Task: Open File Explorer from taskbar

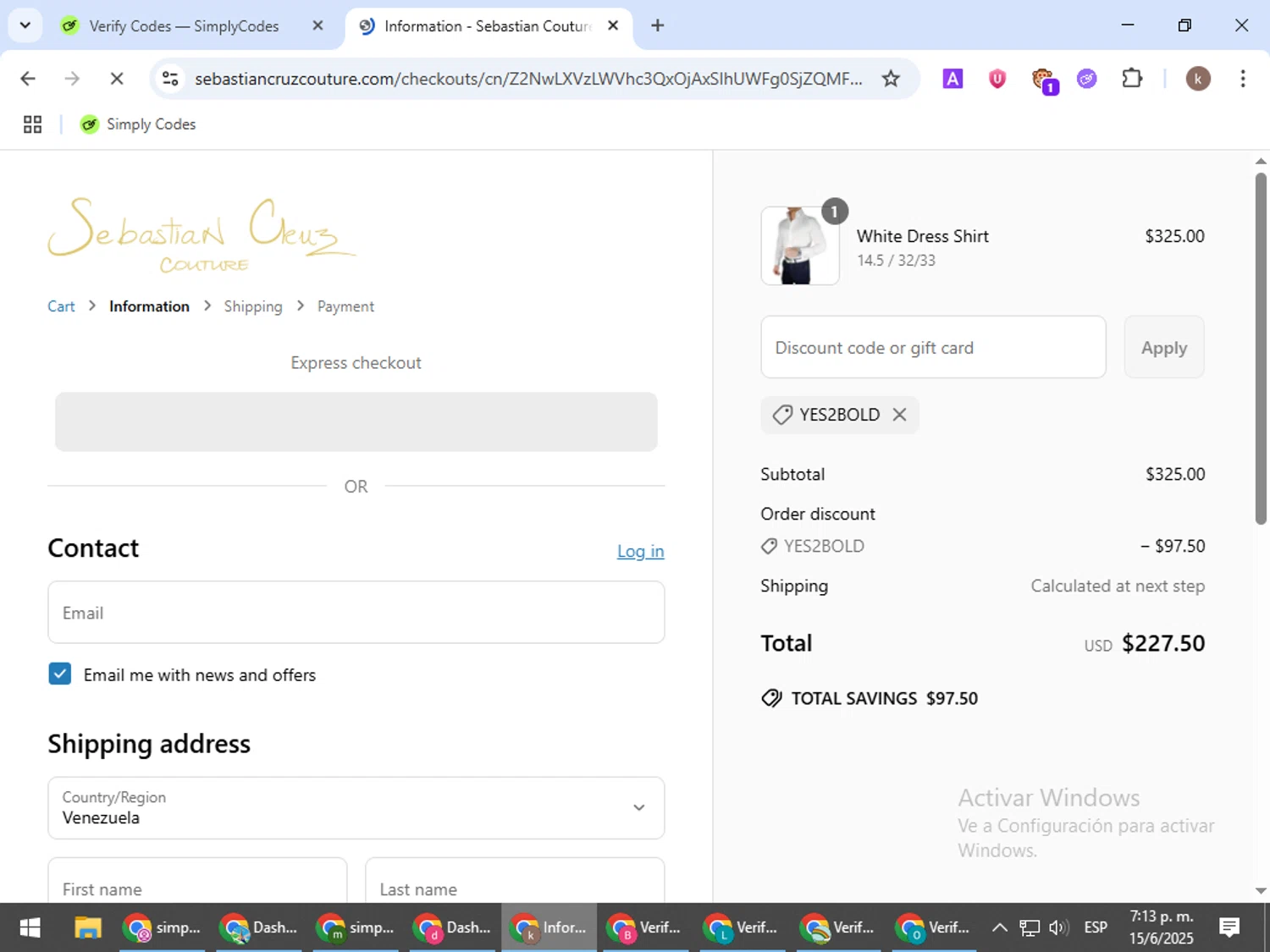Action: (87, 927)
